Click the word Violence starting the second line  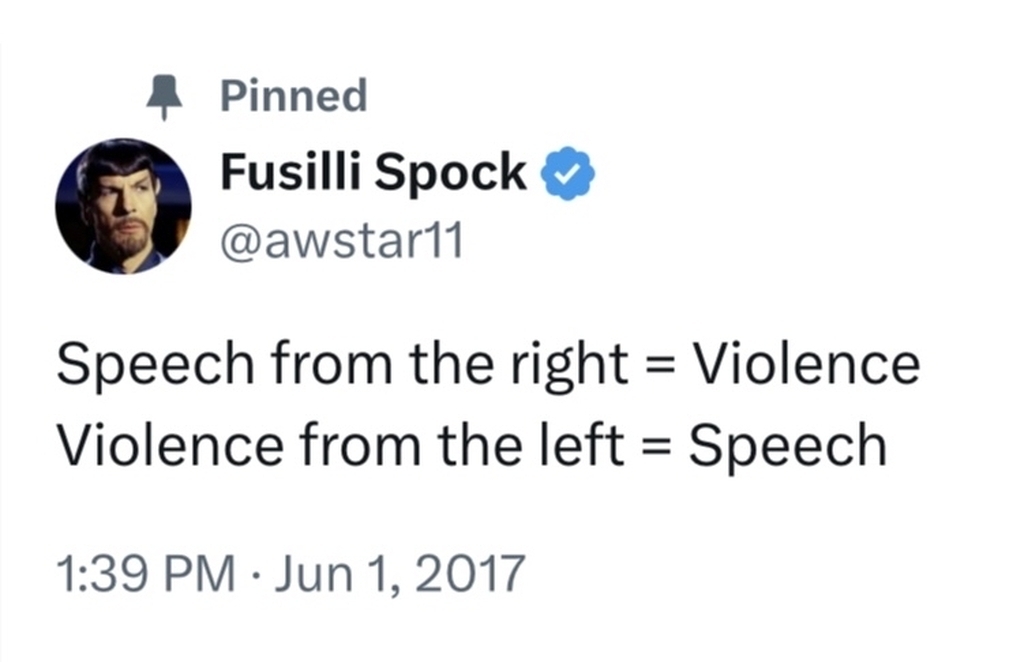coord(170,445)
